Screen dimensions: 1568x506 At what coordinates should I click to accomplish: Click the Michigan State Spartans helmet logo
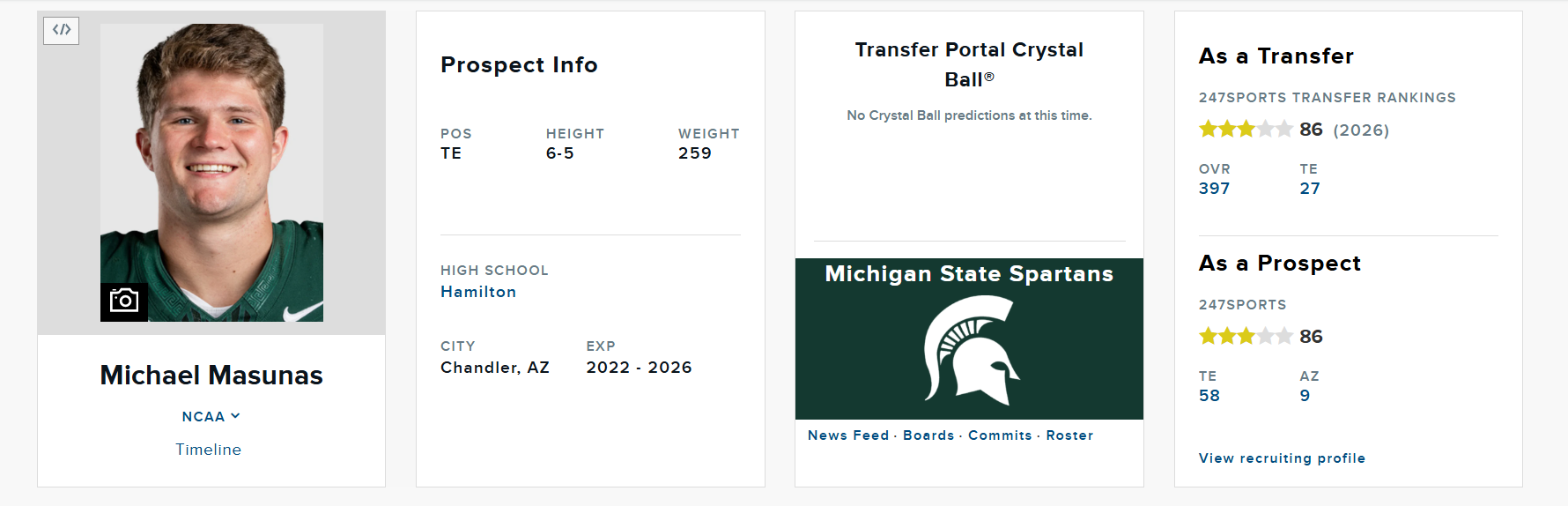pos(970,350)
